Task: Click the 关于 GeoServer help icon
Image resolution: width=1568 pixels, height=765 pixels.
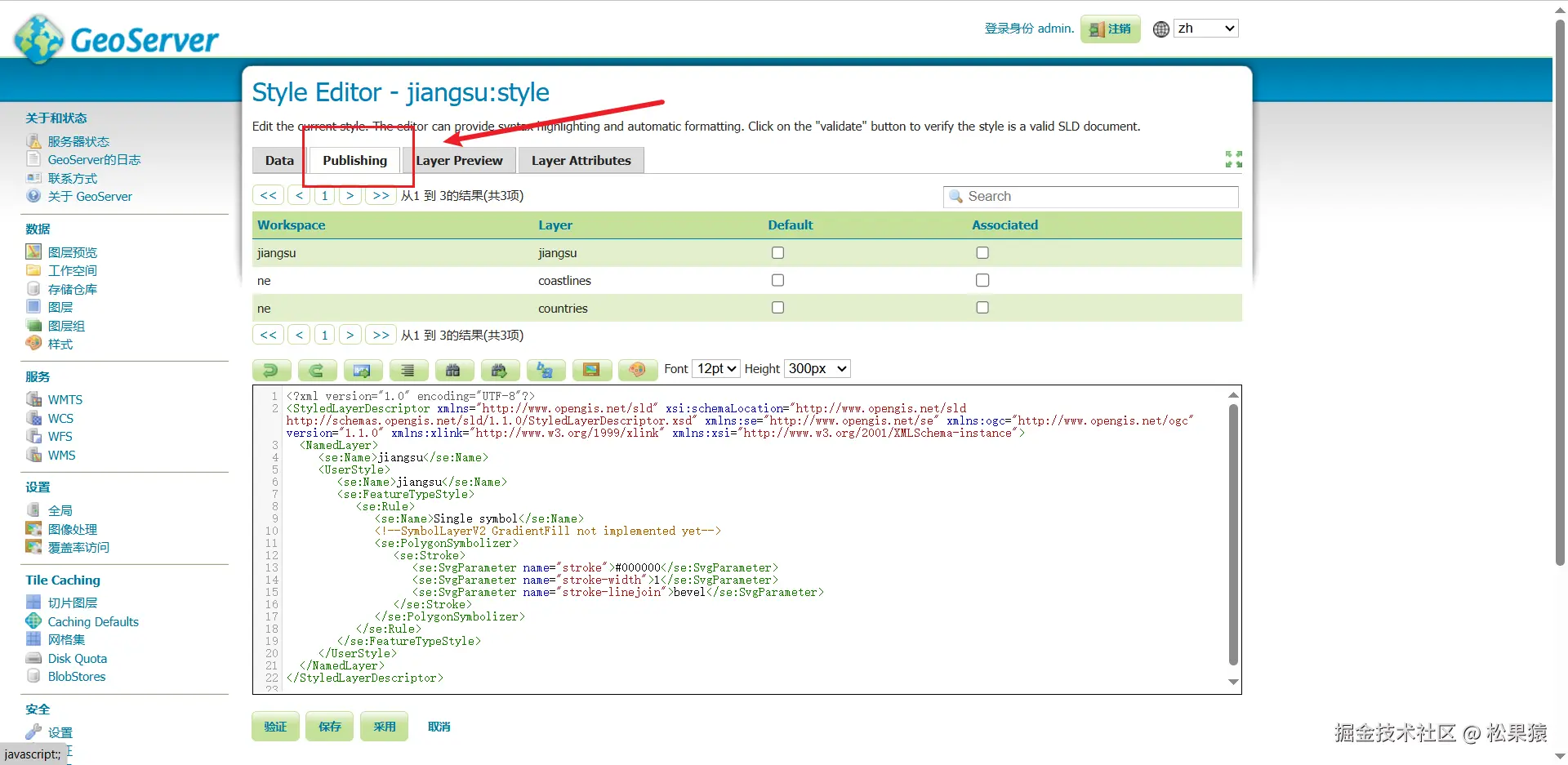Action: 33,196
